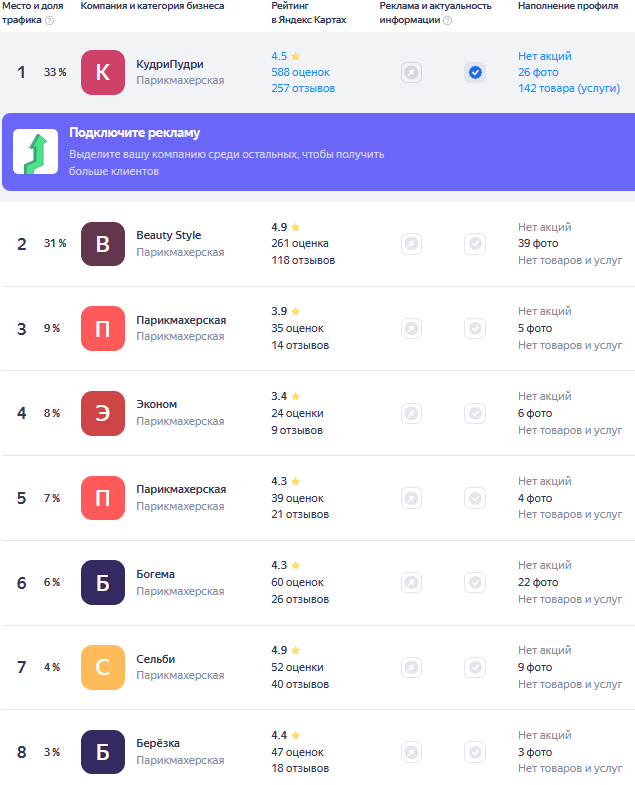The width and height of the screenshot is (635, 785).
Task: Click verification checkmark in the 7% traffic row
Action: click(x=475, y=498)
